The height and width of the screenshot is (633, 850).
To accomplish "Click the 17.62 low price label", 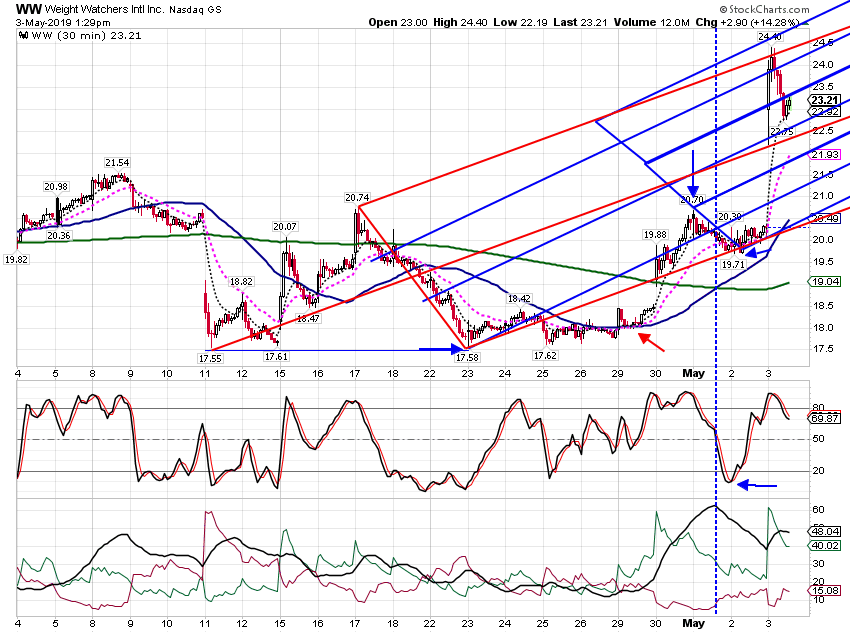I will [545, 356].
